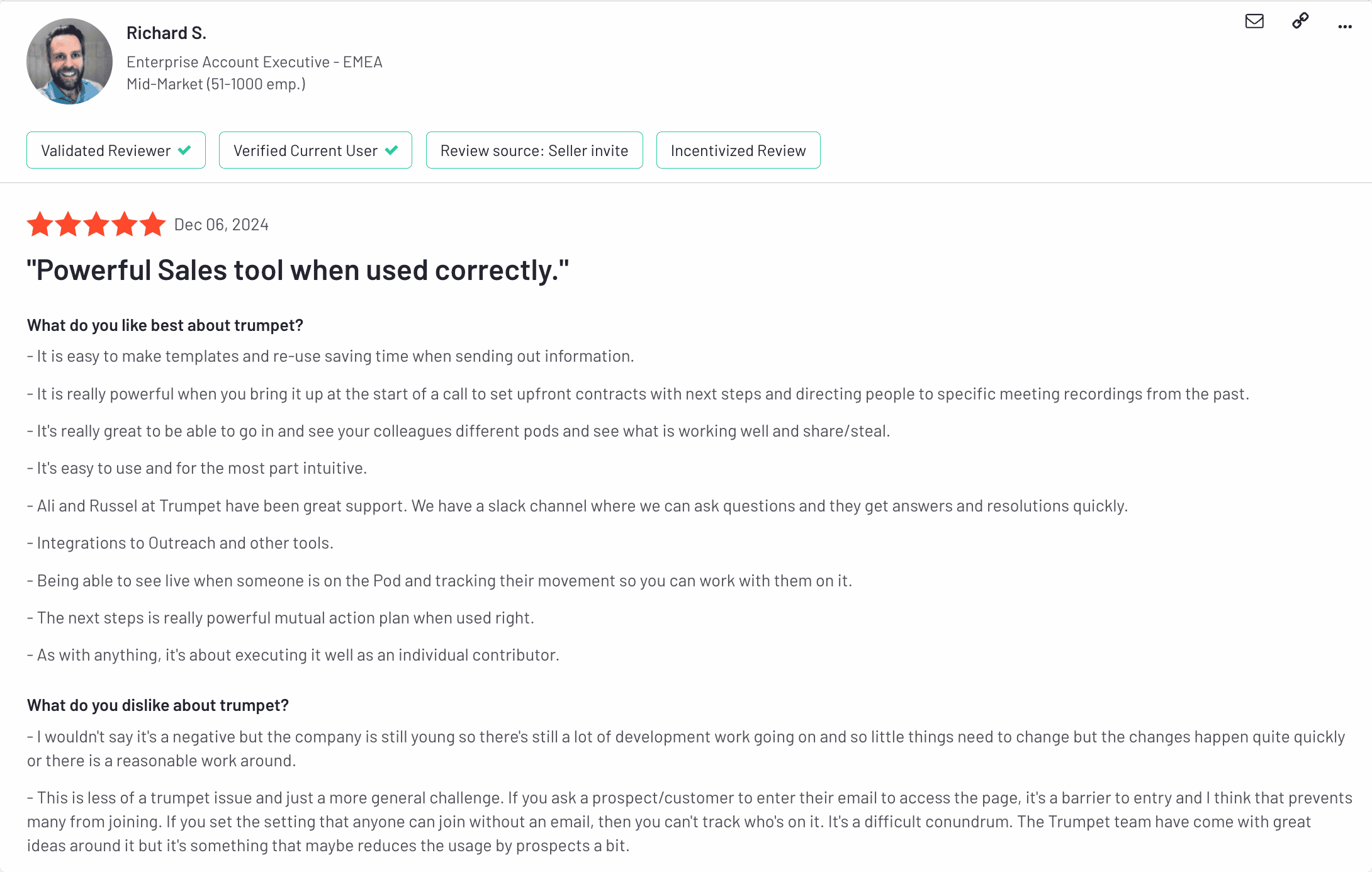Click the Richard S. reviewer name
The width and height of the screenshot is (1372, 872).
pos(166,33)
